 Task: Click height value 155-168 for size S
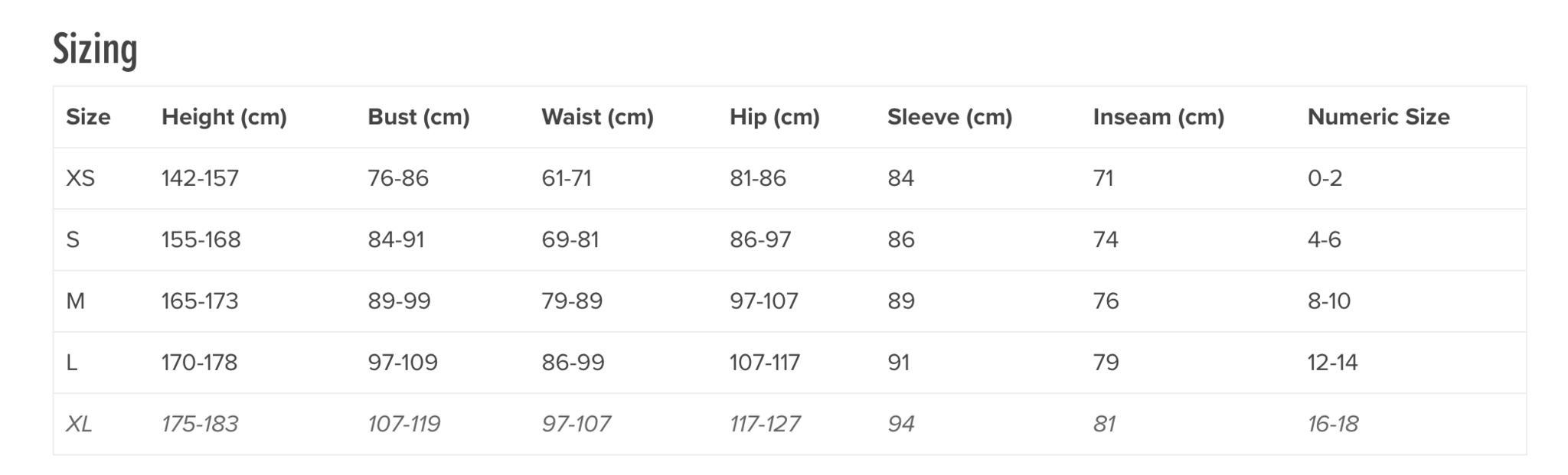pyautogui.click(x=201, y=240)
